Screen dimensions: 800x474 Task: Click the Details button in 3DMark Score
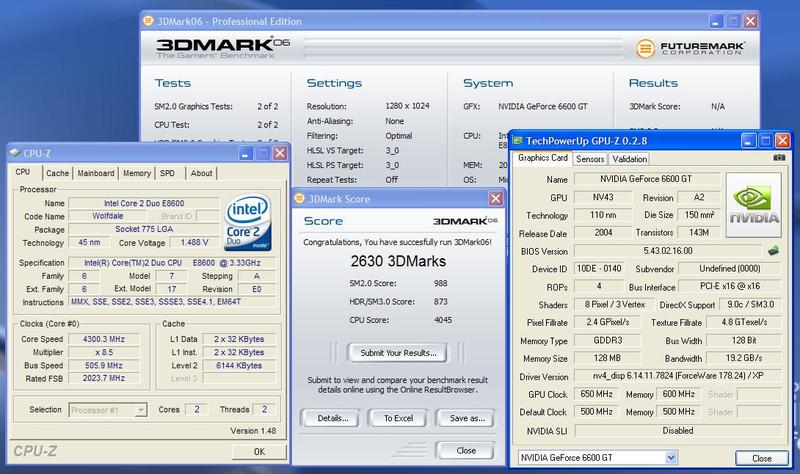pyautogui.click(x=332, y=418)
